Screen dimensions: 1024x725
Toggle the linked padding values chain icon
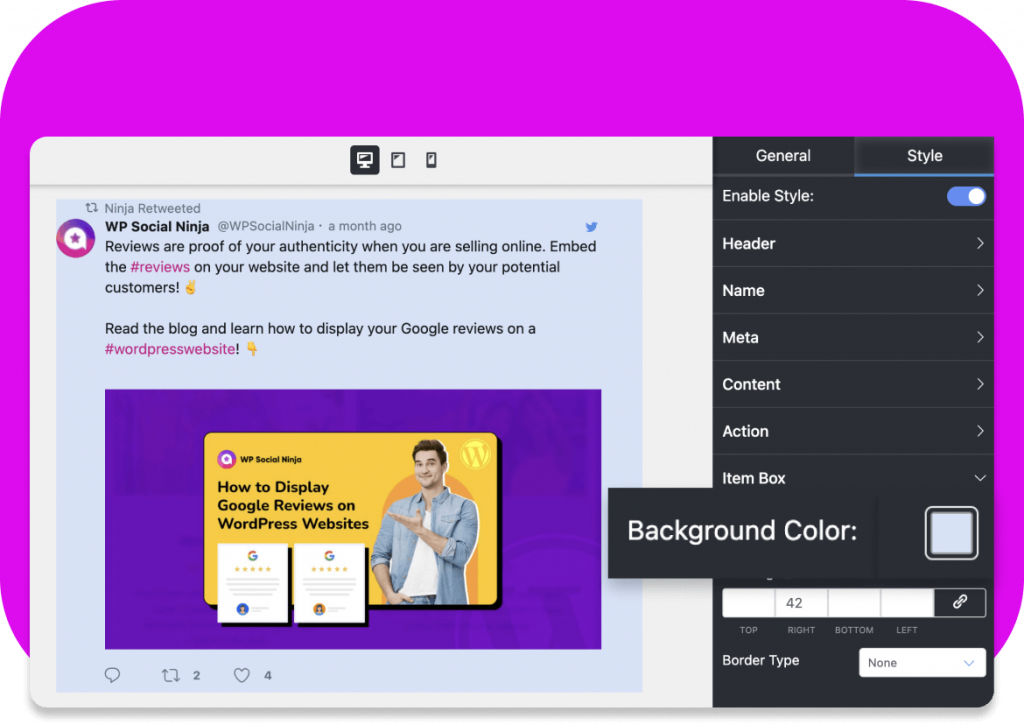coord(959,602)
